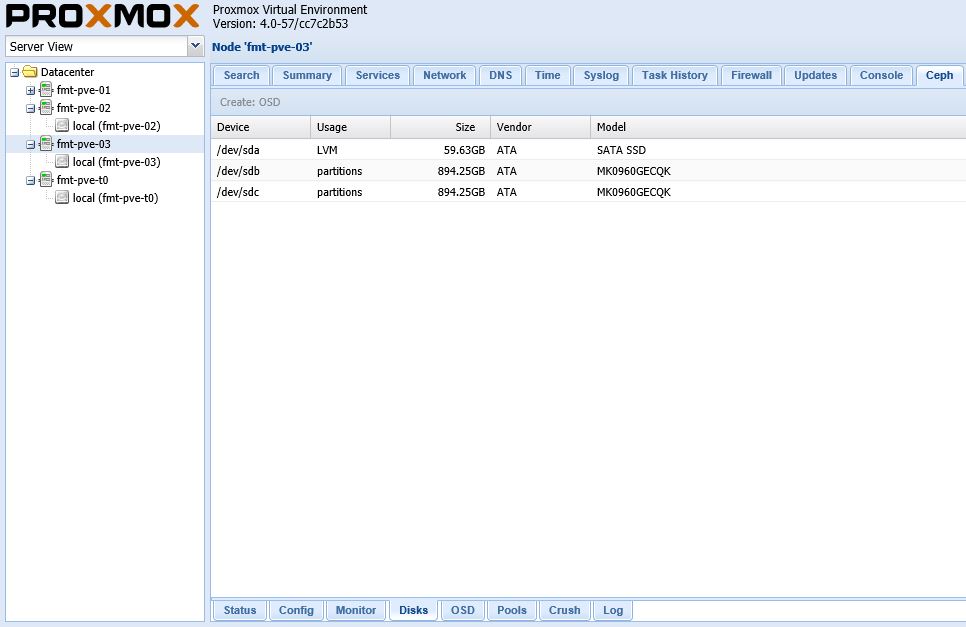This screenshot has height=627, width=966.
Task: Click the local (fmt-pve-t0) storage icon
Action: [x=62, y=198]
